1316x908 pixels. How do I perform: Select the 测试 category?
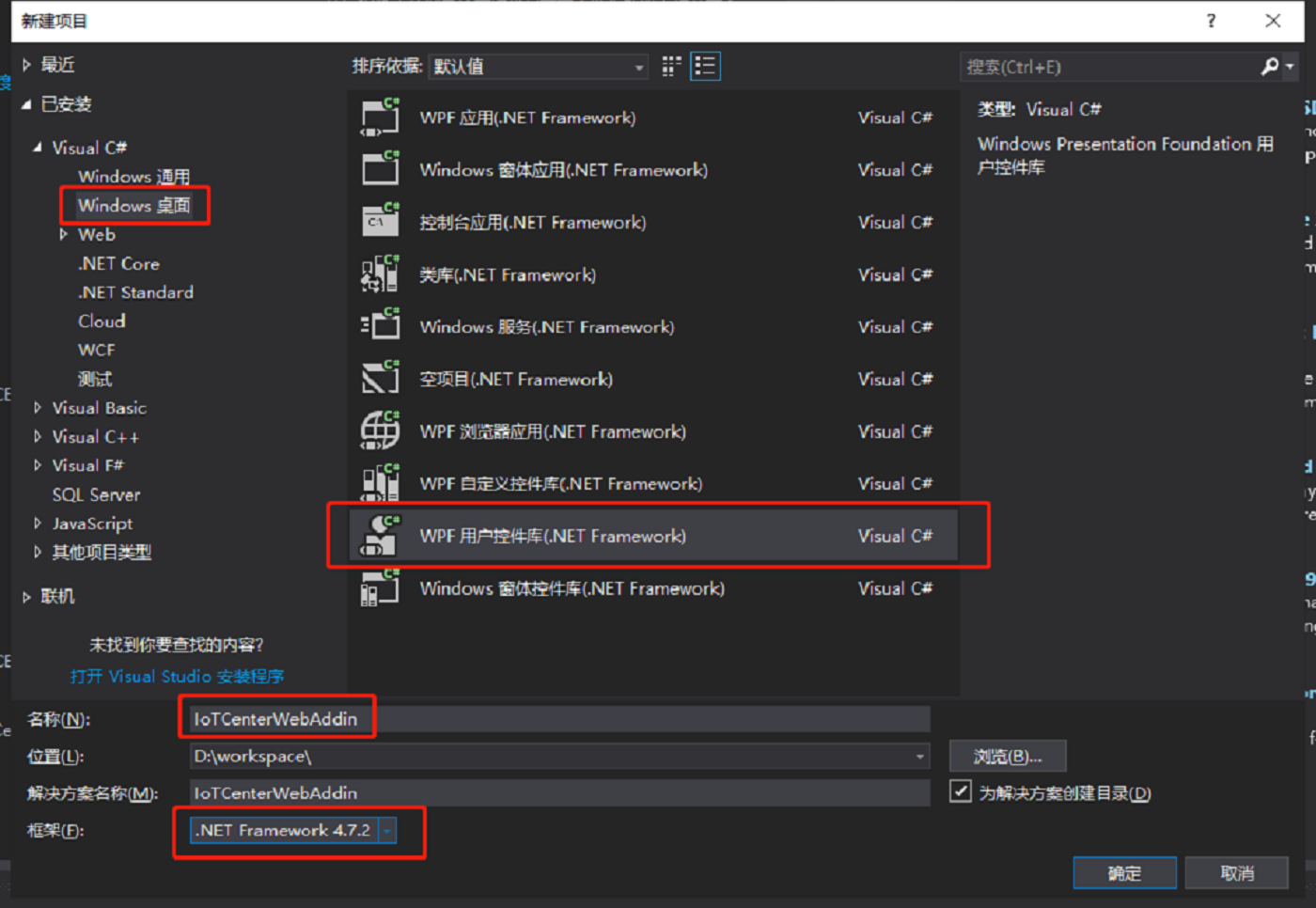point(95,379)
